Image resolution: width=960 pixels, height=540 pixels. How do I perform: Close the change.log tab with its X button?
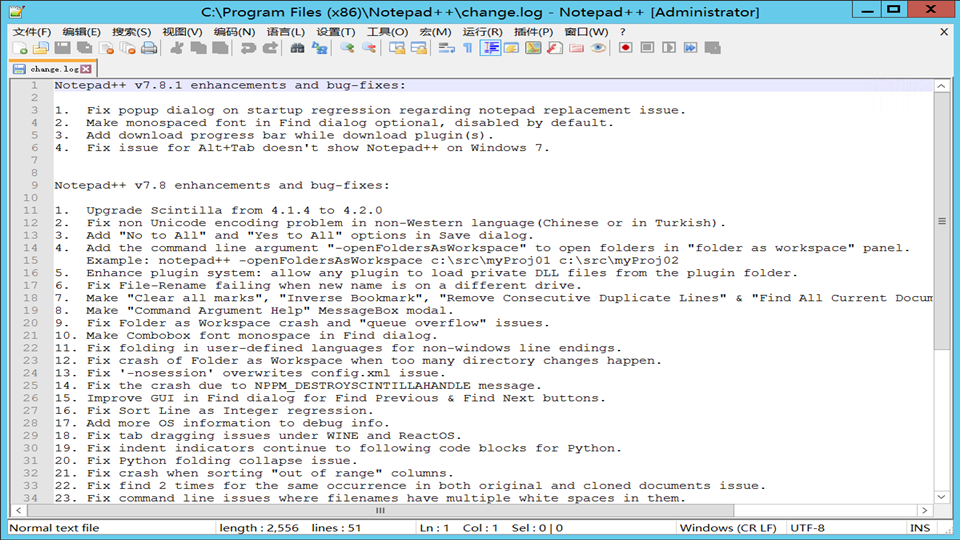(x=86, y=69)
